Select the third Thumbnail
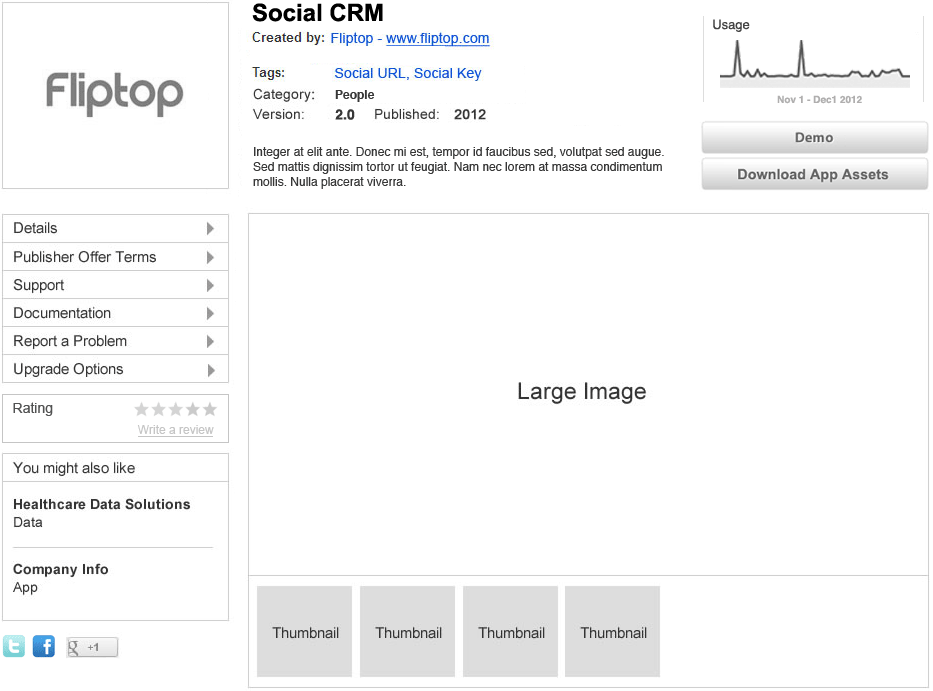 (511, 631)
